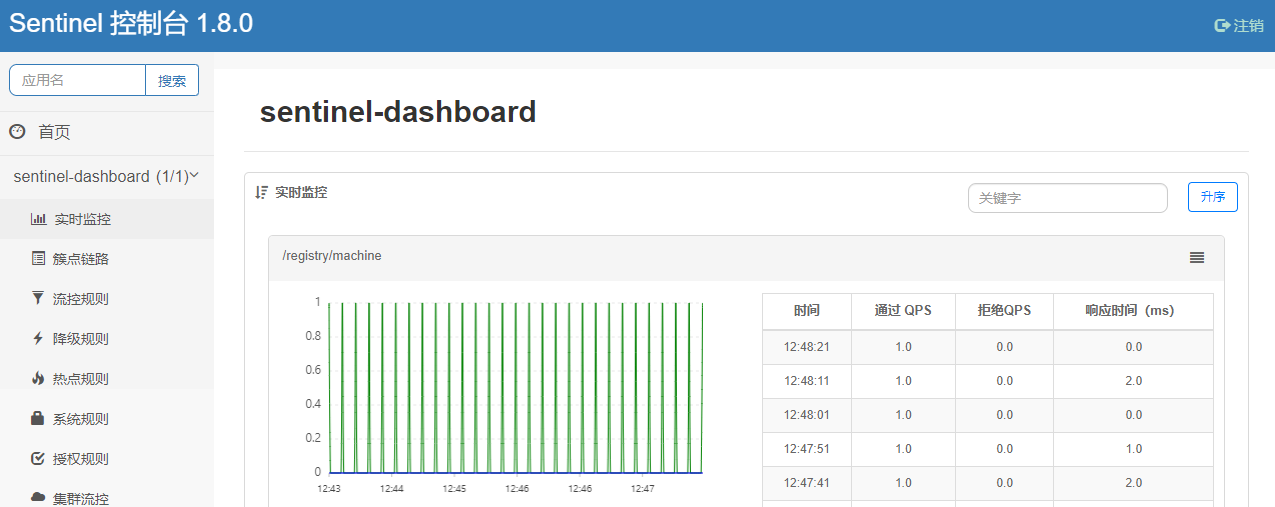The height and width of the screenshot is (507, 1275).
Task: Click the Sentinel 控制台 1.8.0 title link
Action: pos(131,24)
